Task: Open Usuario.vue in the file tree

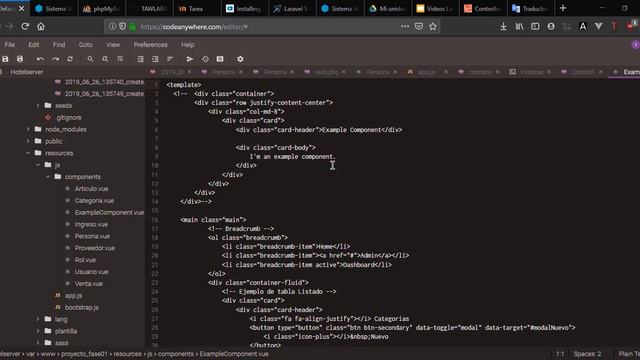Action: (x=91, y=272)
